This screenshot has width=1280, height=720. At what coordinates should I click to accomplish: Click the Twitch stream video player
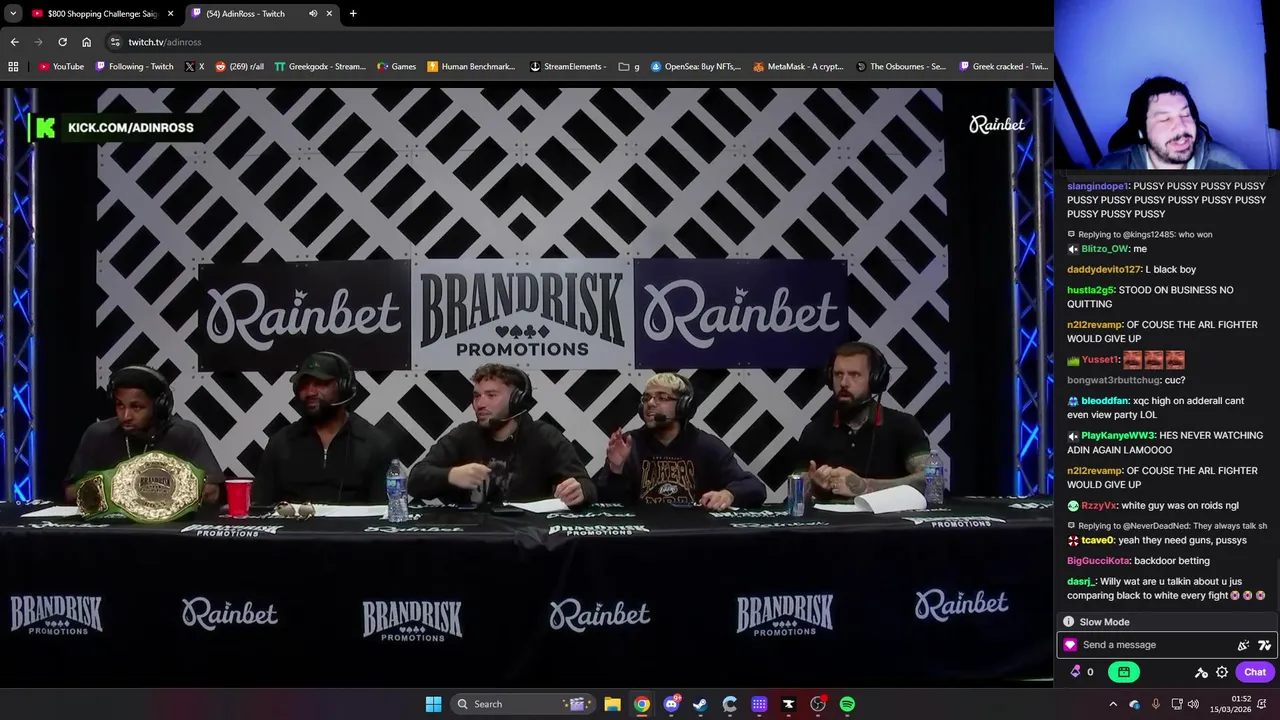(527, 385)
